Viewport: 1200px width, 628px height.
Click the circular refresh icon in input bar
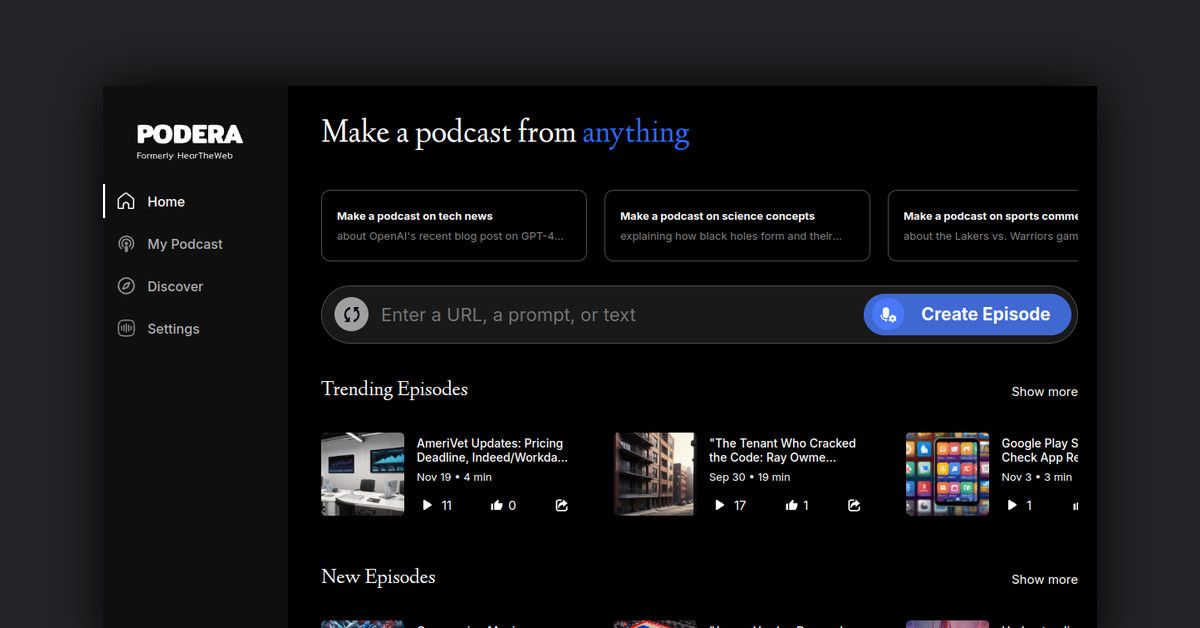pos(351,314)
